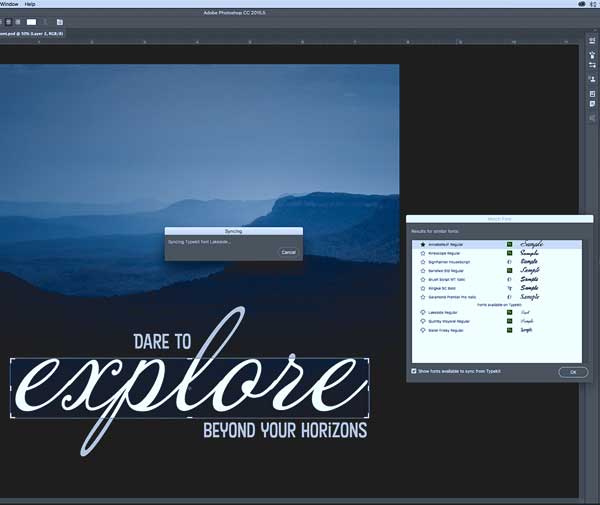Image resolution: width=600 pixels, height=505 pixels.
Task: Open the Help menu
Action: (x=30, y=4)
